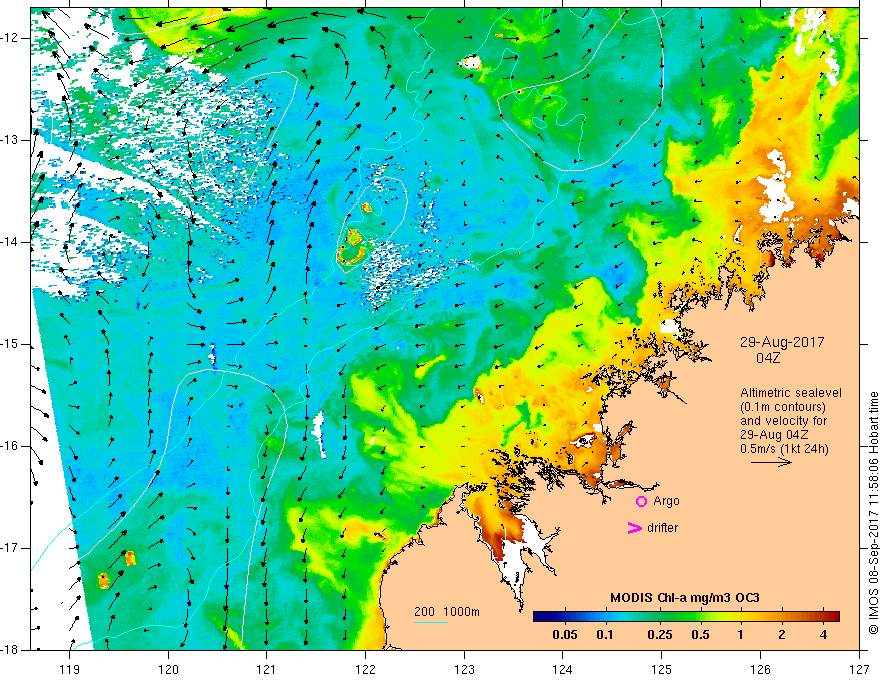Image resolution: width=880 pixels, height=680 pixels.
Task: Click longitude axis label '119'
Action: coord(70,669)
